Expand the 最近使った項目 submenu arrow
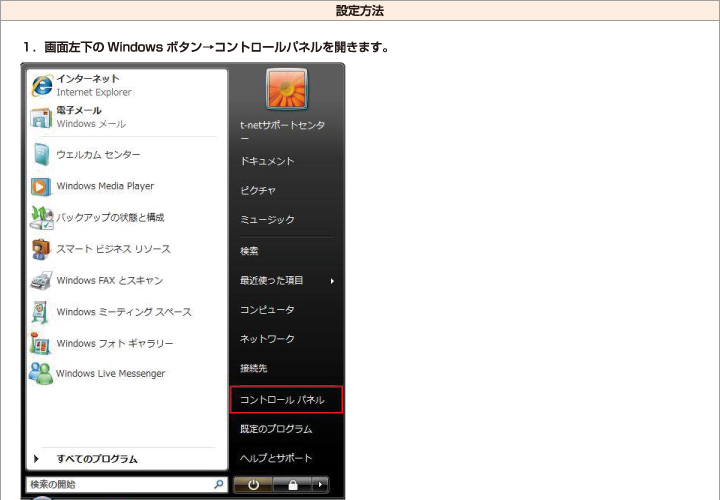720x500 pixels. (332, 281)
